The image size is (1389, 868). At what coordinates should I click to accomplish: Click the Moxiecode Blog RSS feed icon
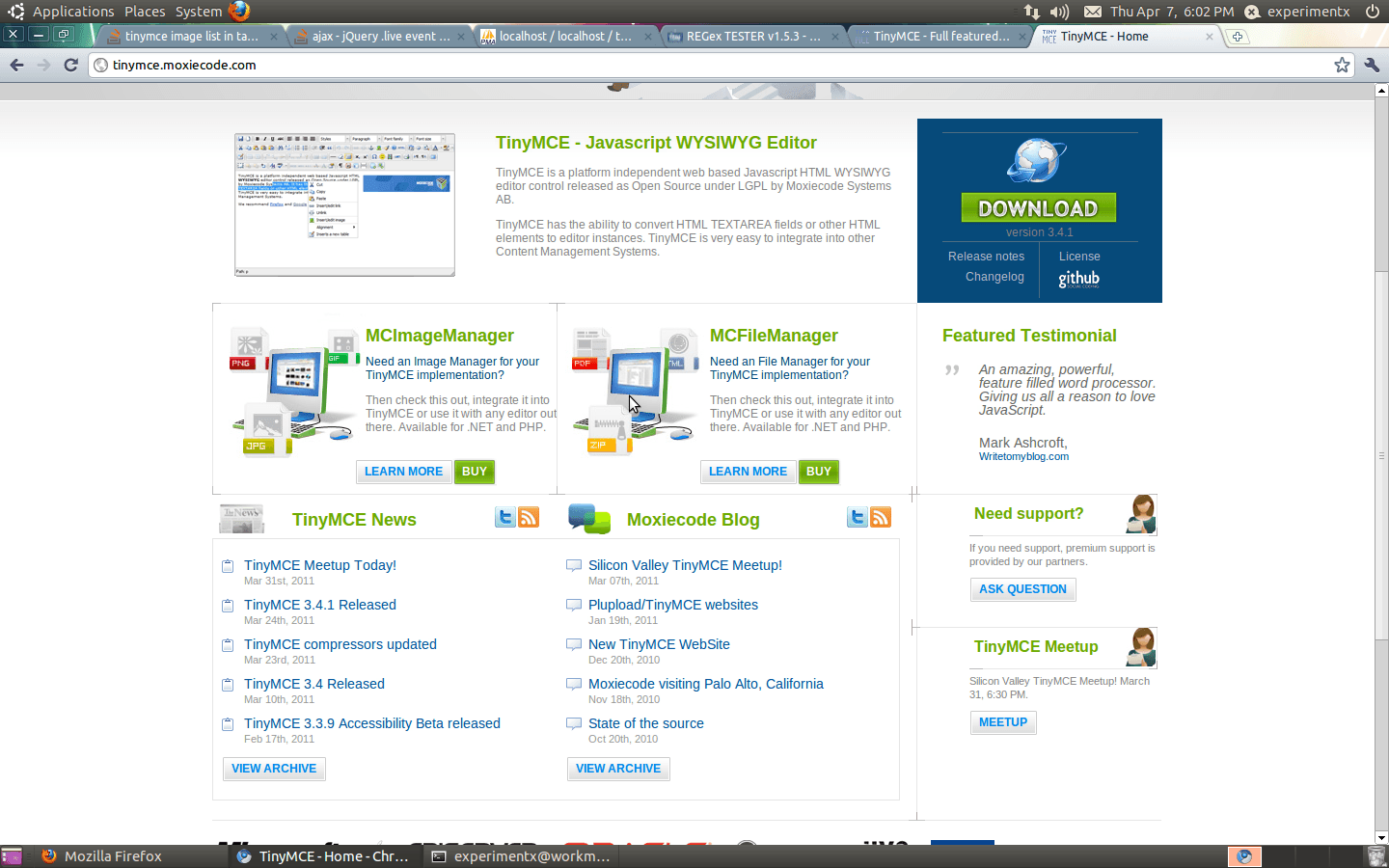tap(881, 517)
